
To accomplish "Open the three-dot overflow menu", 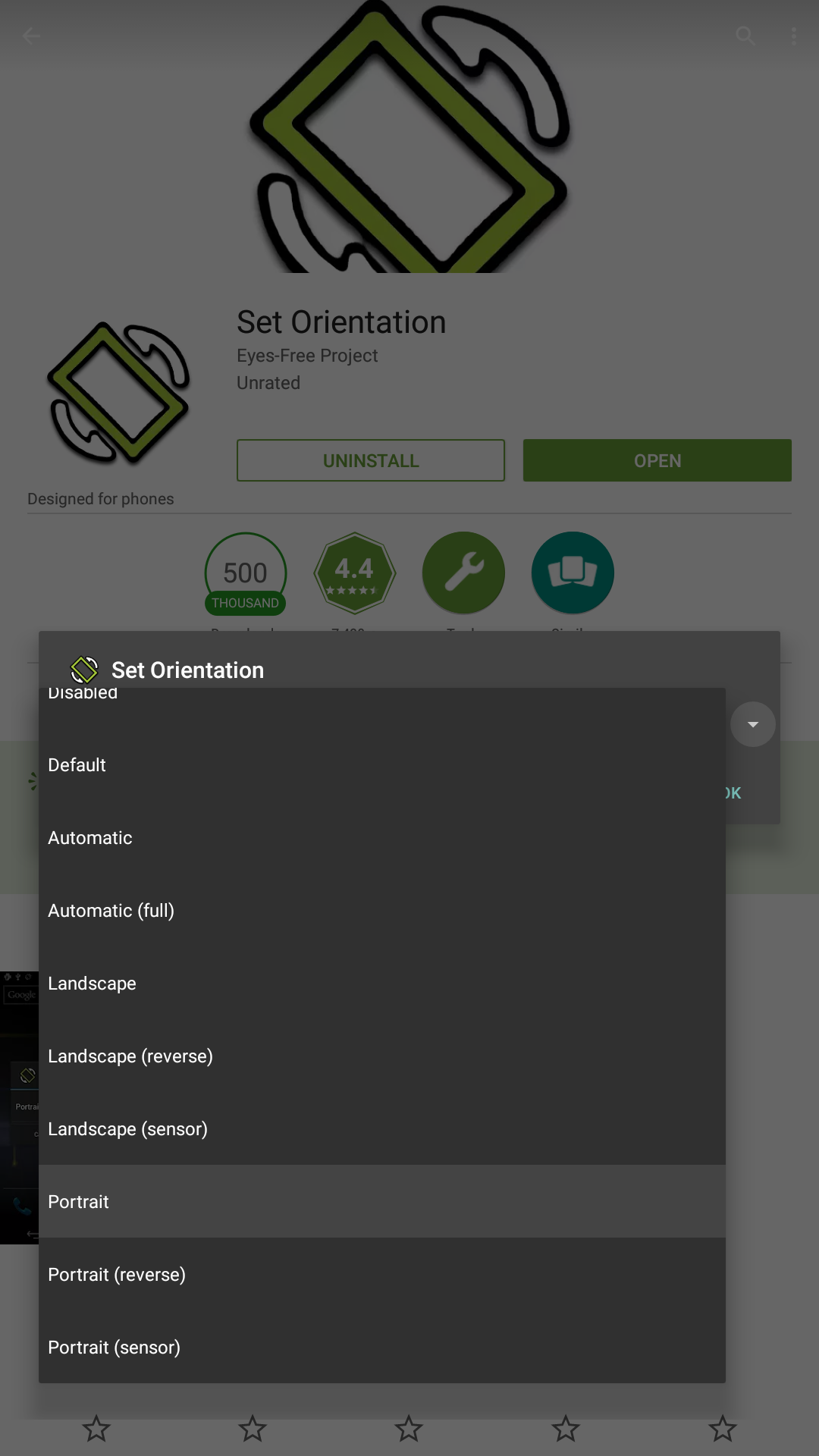I will tap(793, 36).
